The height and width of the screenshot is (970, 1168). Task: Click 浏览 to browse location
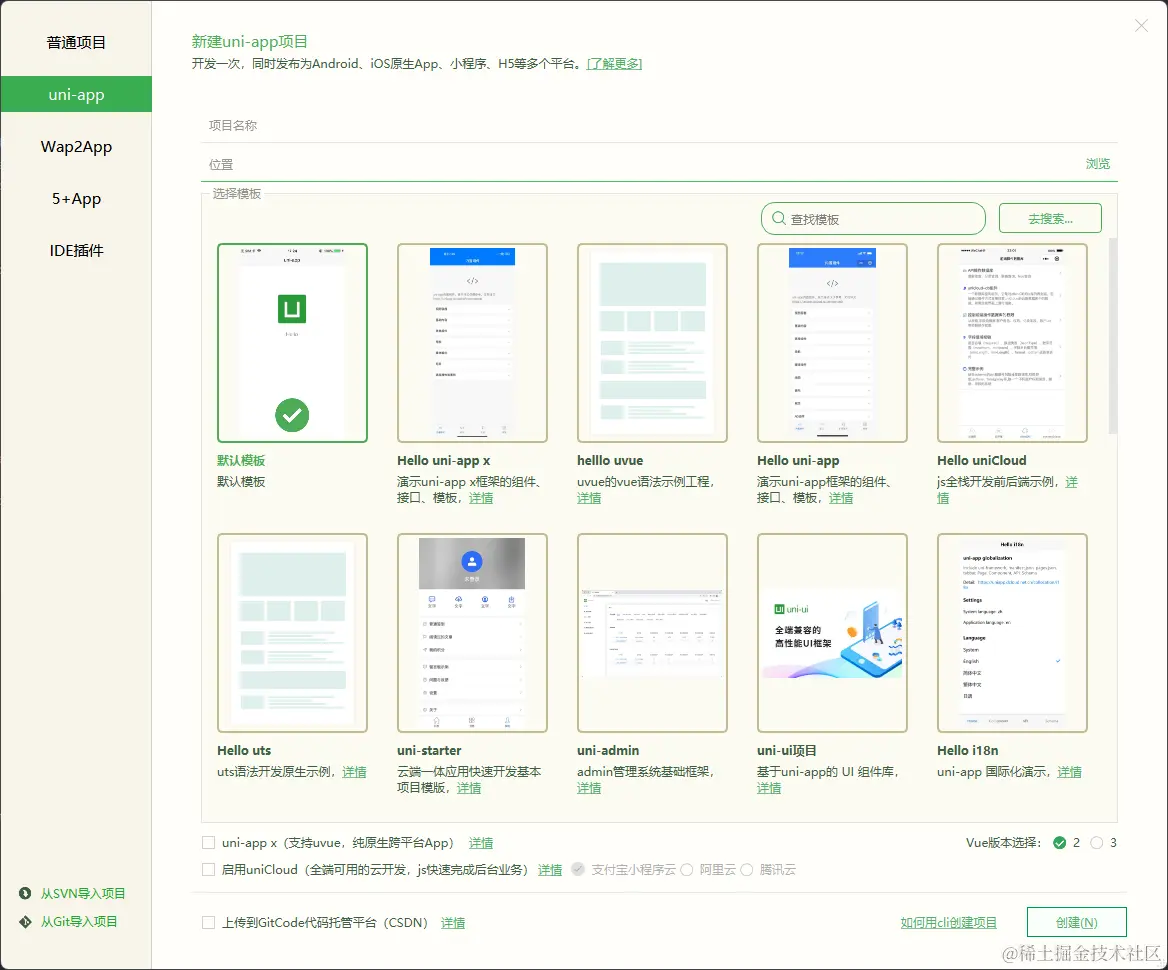pos(1097,163)
